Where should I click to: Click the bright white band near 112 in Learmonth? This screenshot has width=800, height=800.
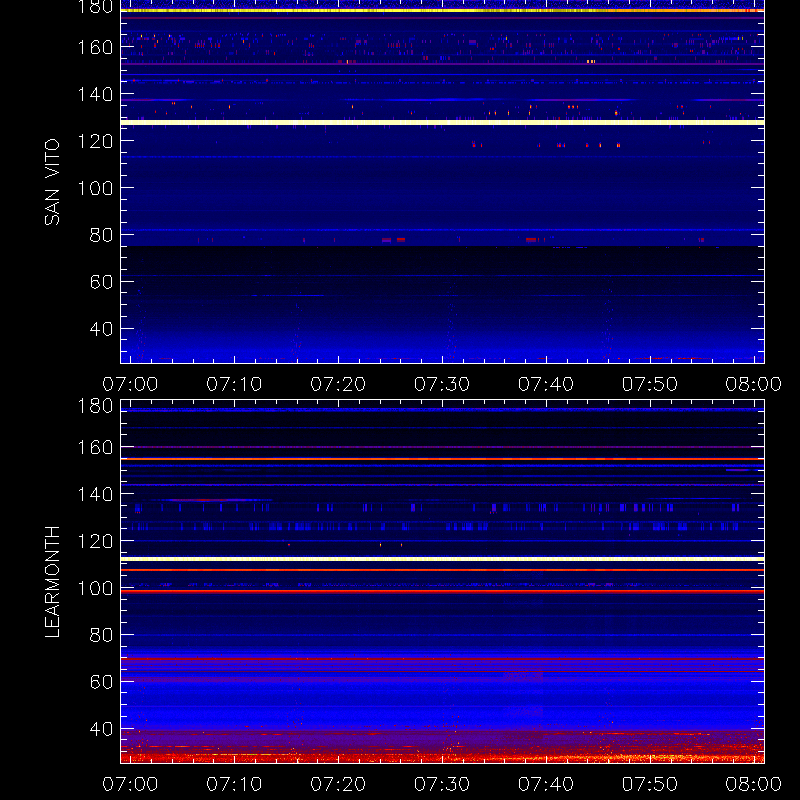coord(442,559)
